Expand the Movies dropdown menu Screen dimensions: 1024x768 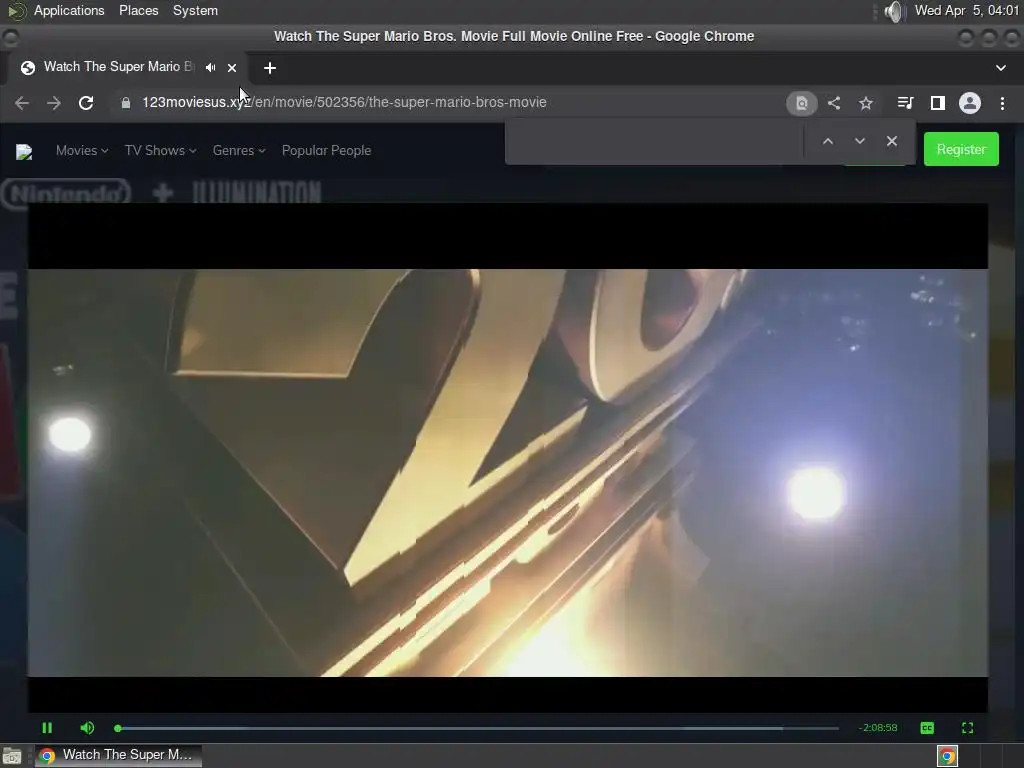pos(82,151)
